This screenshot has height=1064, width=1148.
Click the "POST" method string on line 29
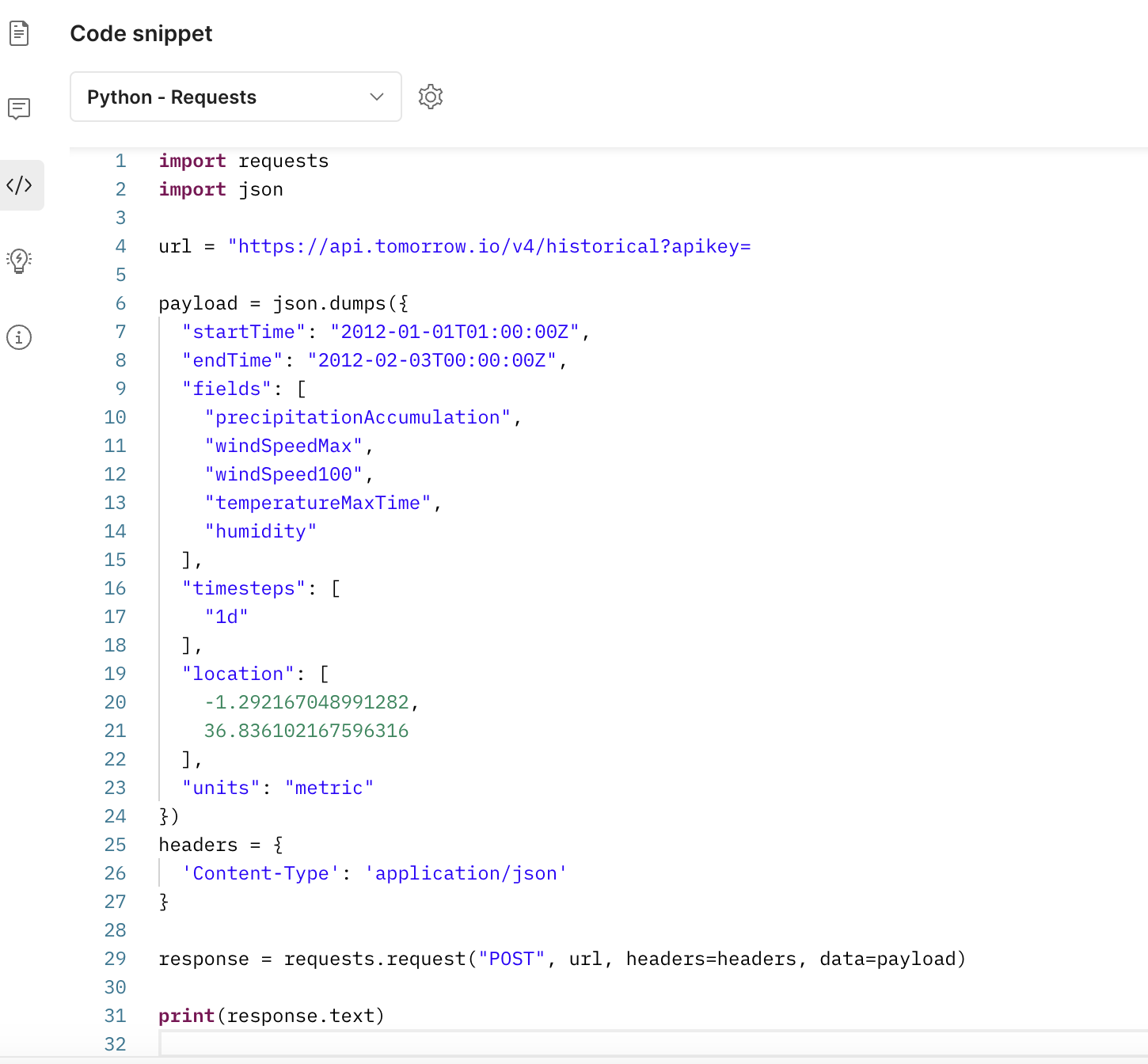[511, 959]
